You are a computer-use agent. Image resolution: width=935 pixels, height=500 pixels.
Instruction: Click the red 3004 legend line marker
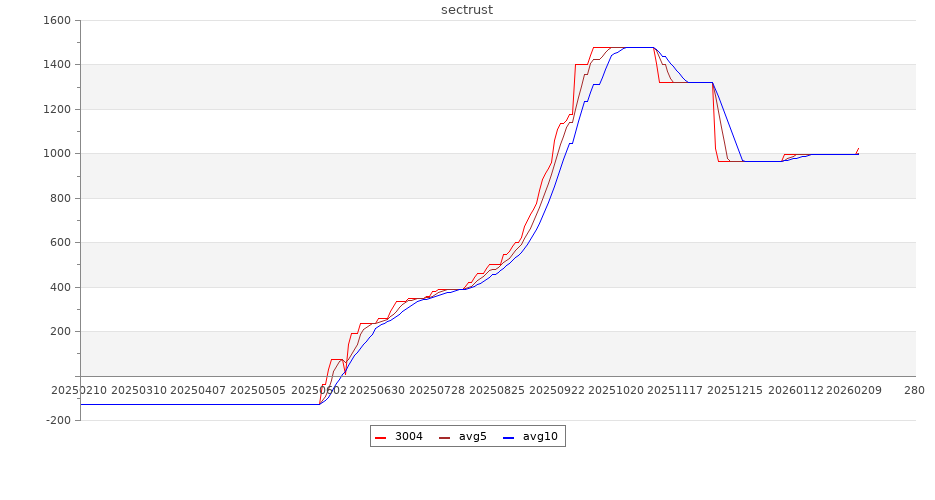click(x=380, y=437)
